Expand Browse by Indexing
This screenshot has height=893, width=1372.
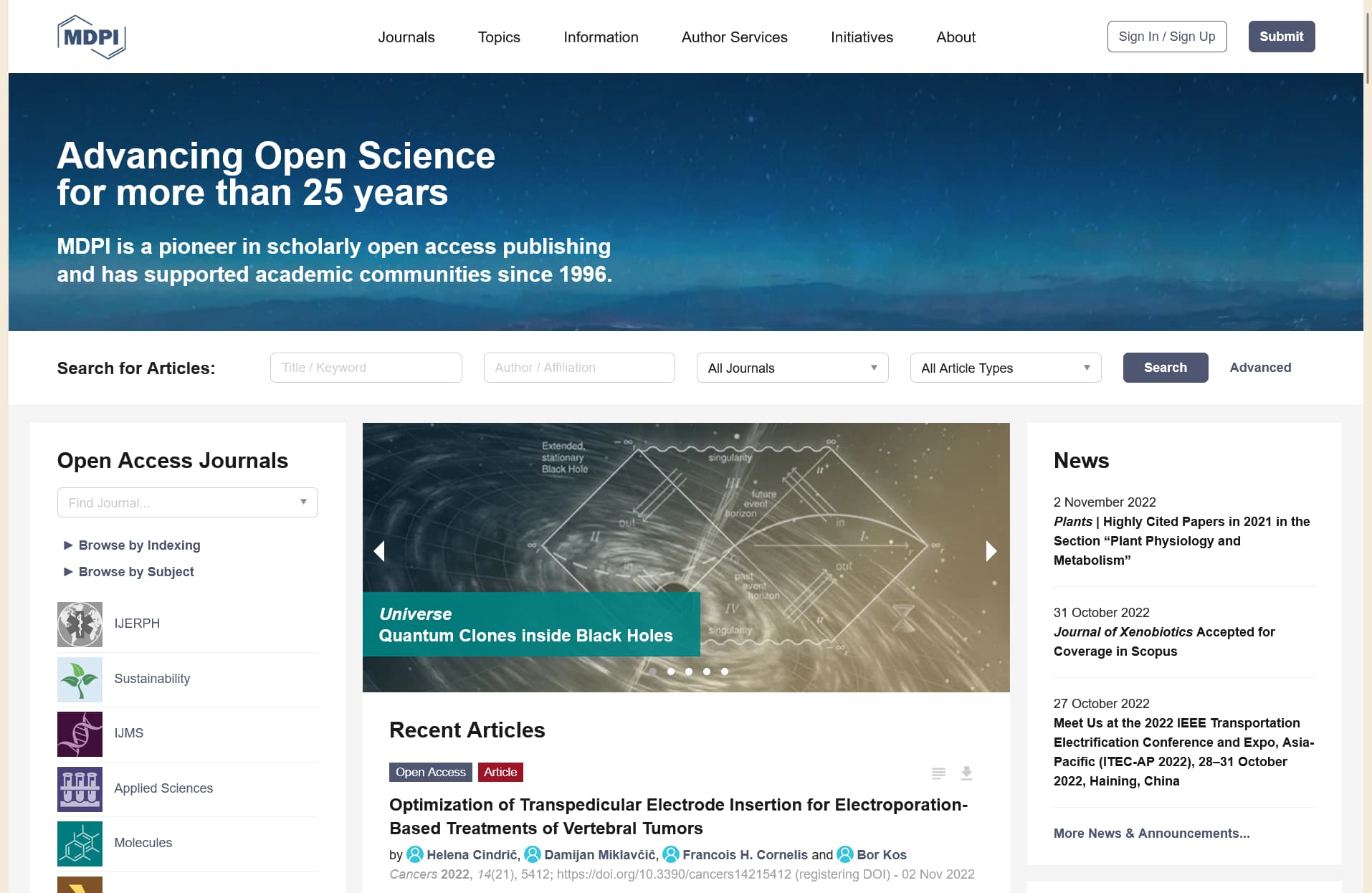pyautogui.click(x=139, y=545)
